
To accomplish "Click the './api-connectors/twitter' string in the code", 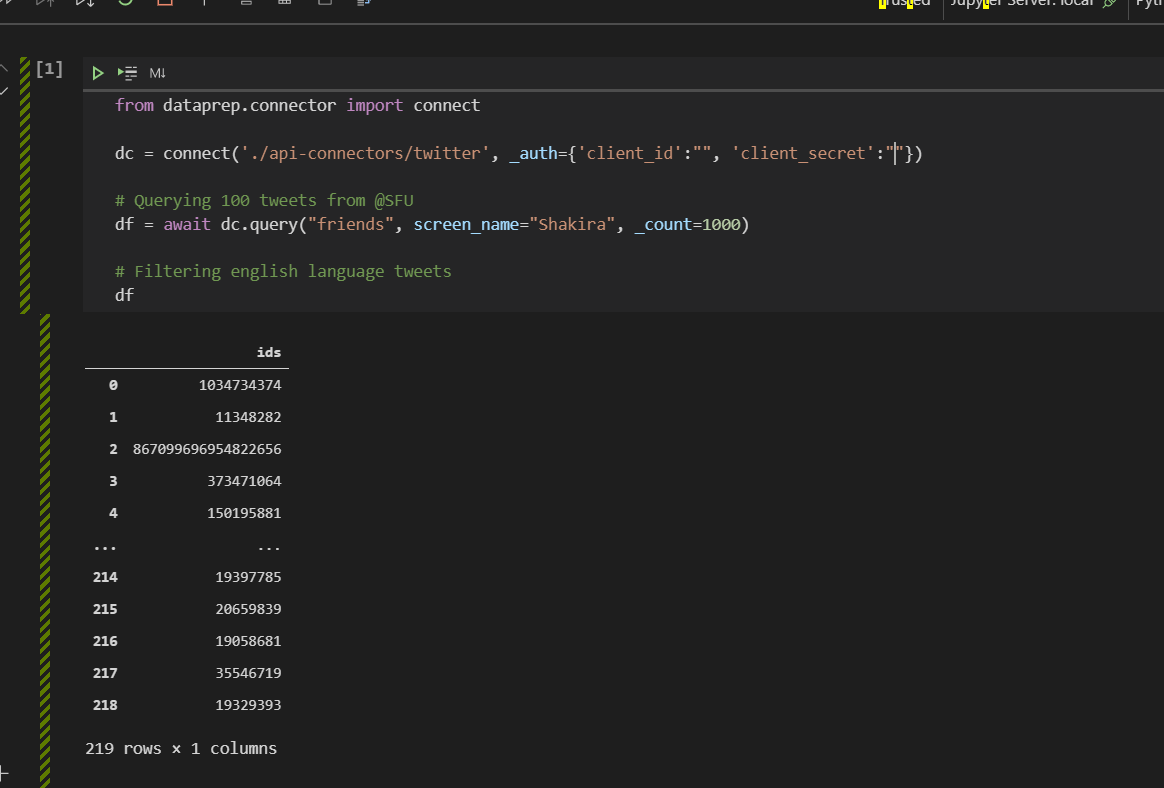I will click(365, 153).
